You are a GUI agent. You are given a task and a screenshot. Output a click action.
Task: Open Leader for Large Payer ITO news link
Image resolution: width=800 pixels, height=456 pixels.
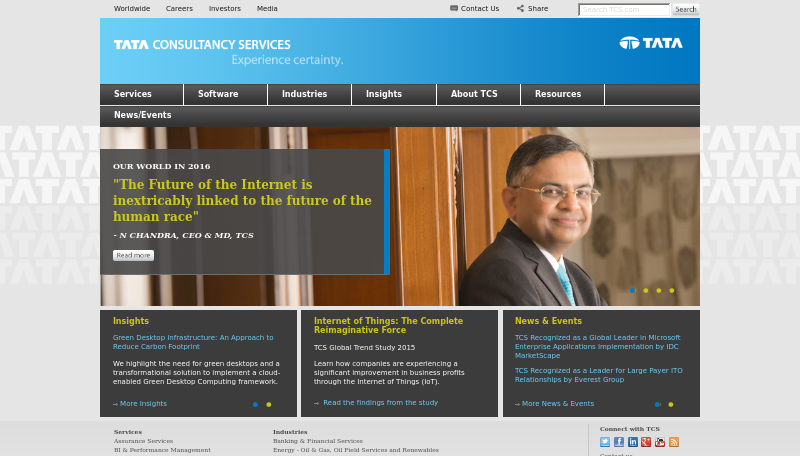coord(598,375)
